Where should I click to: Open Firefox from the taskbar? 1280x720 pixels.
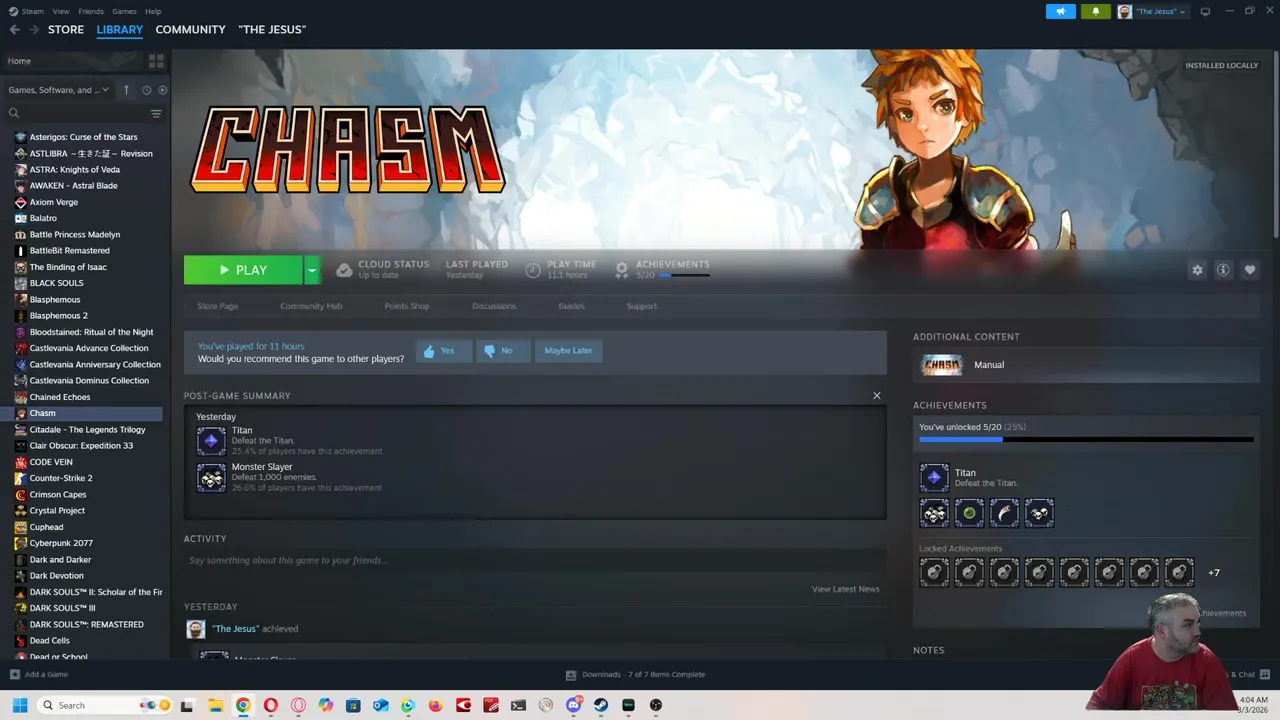coord(435,705)
